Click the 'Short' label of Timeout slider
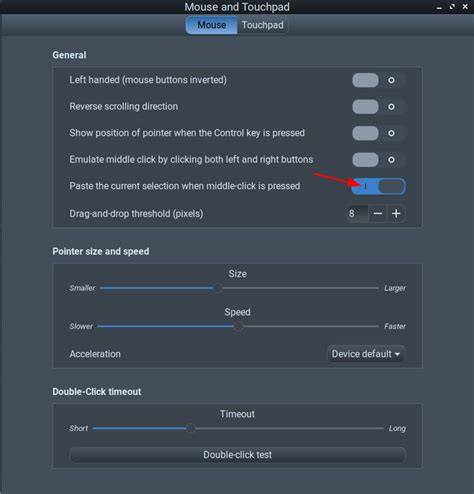474x494 pixels. click(x=79, y=428)
